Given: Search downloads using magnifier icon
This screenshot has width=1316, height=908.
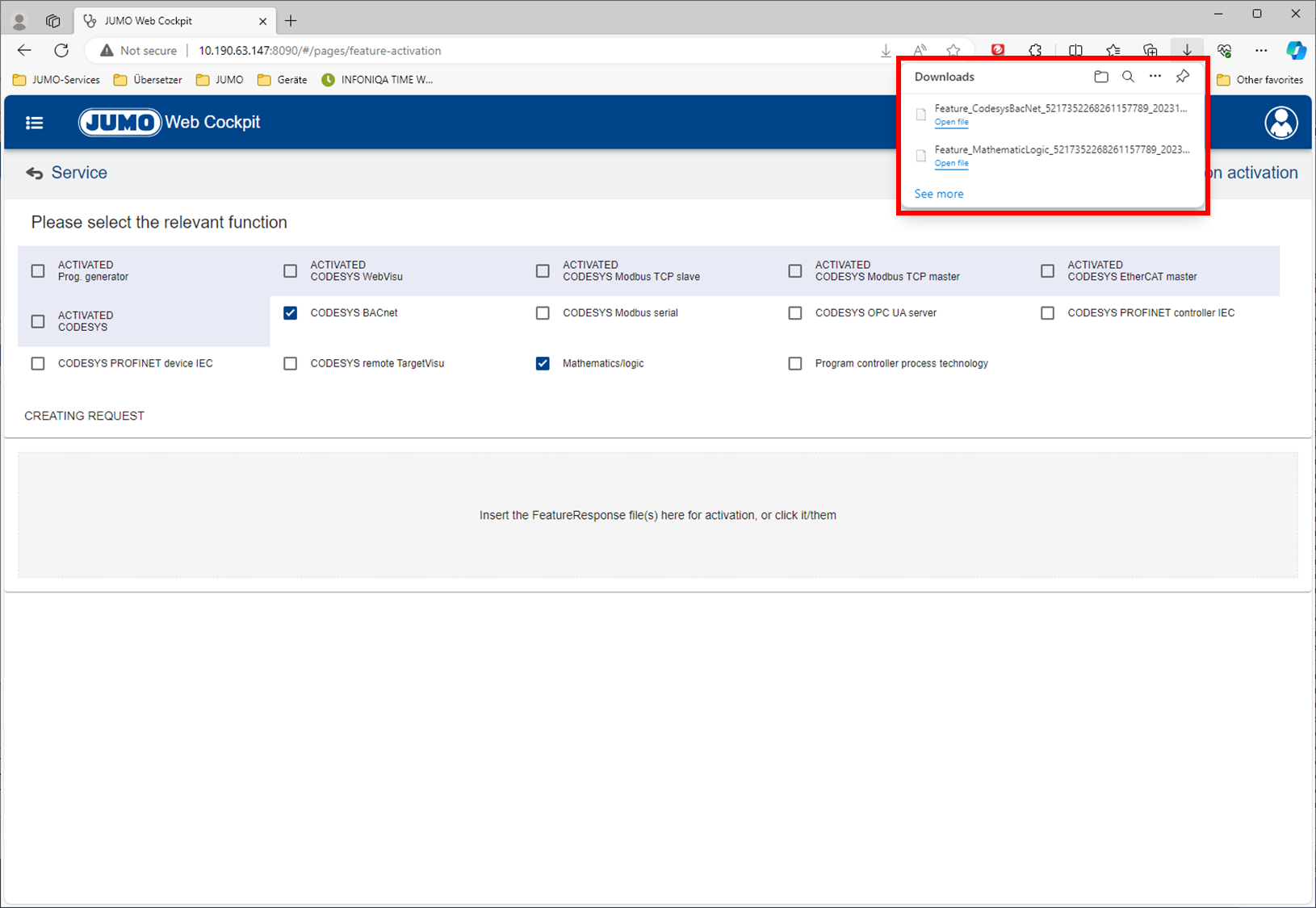Looking at the screenshot, I should [1128, 77].
